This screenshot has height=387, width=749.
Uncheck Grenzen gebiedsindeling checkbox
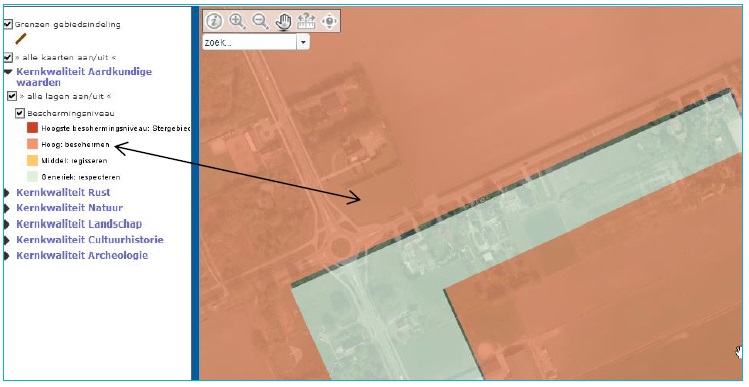pyautogui.click(x=8, y=24)
